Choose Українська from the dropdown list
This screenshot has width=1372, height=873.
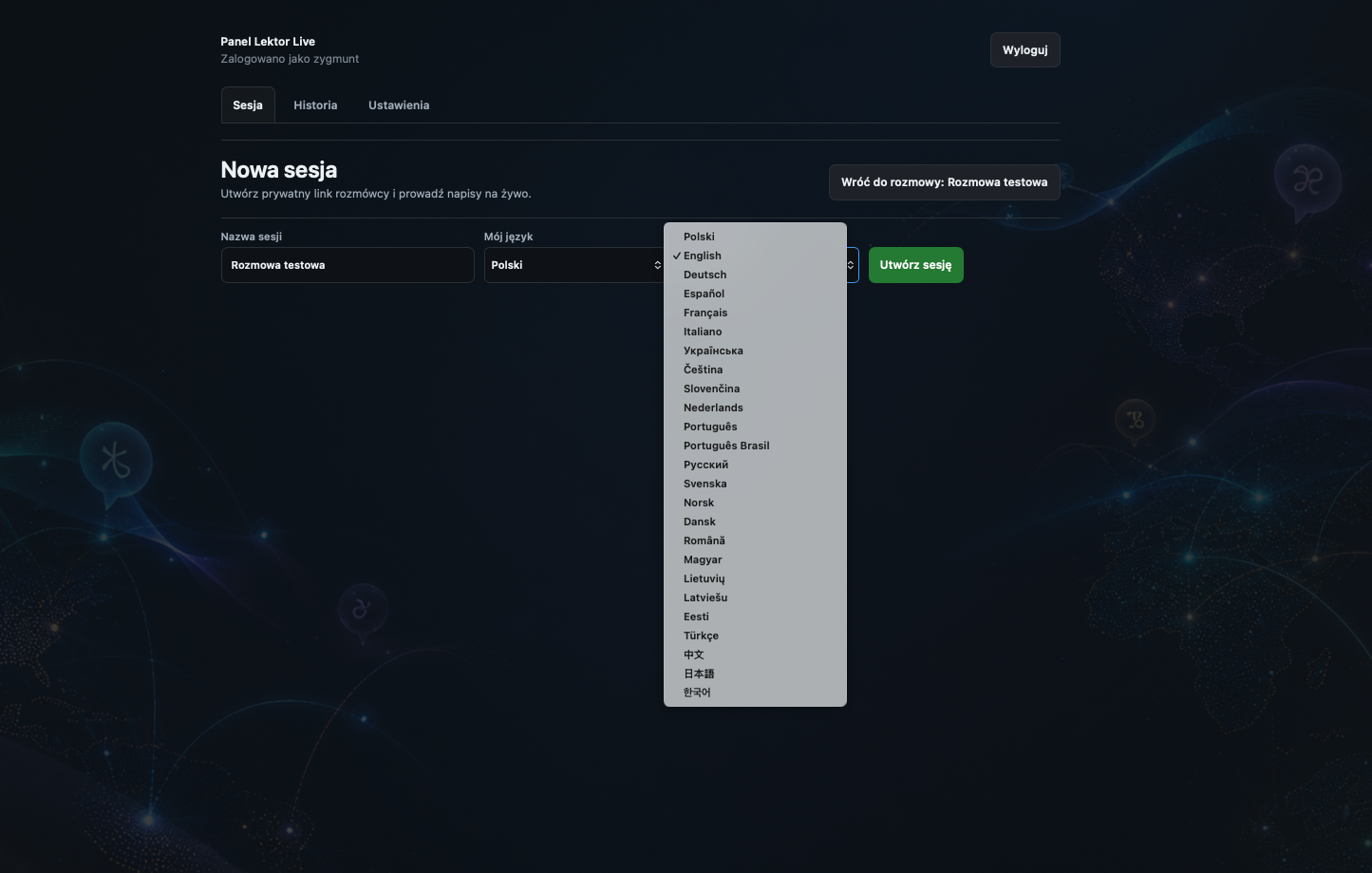pyautogui.click(x=755, y=351)
